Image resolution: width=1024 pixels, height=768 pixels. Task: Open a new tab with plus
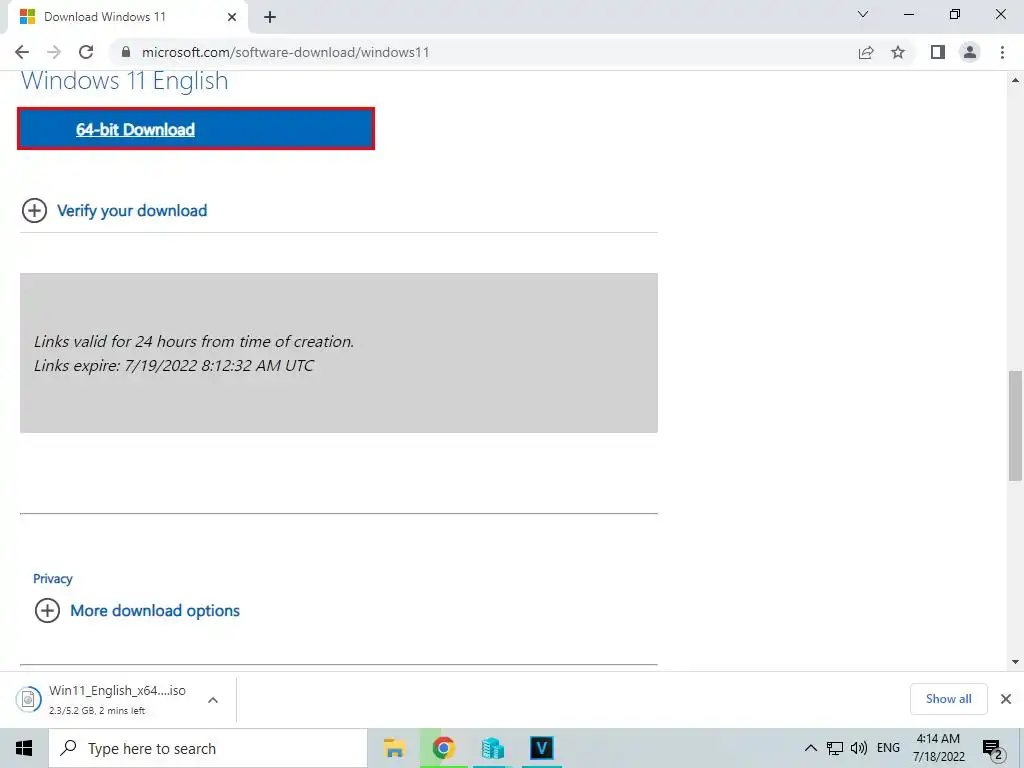pos(270,17)
